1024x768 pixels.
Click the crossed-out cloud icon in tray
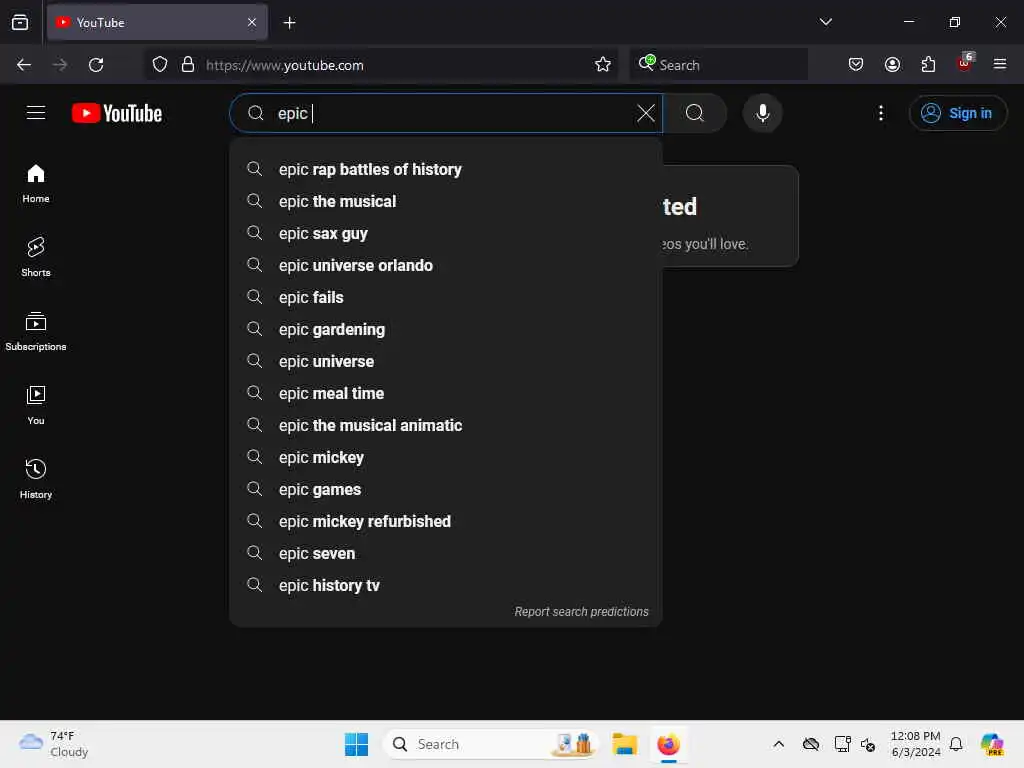tap(811, 744)
